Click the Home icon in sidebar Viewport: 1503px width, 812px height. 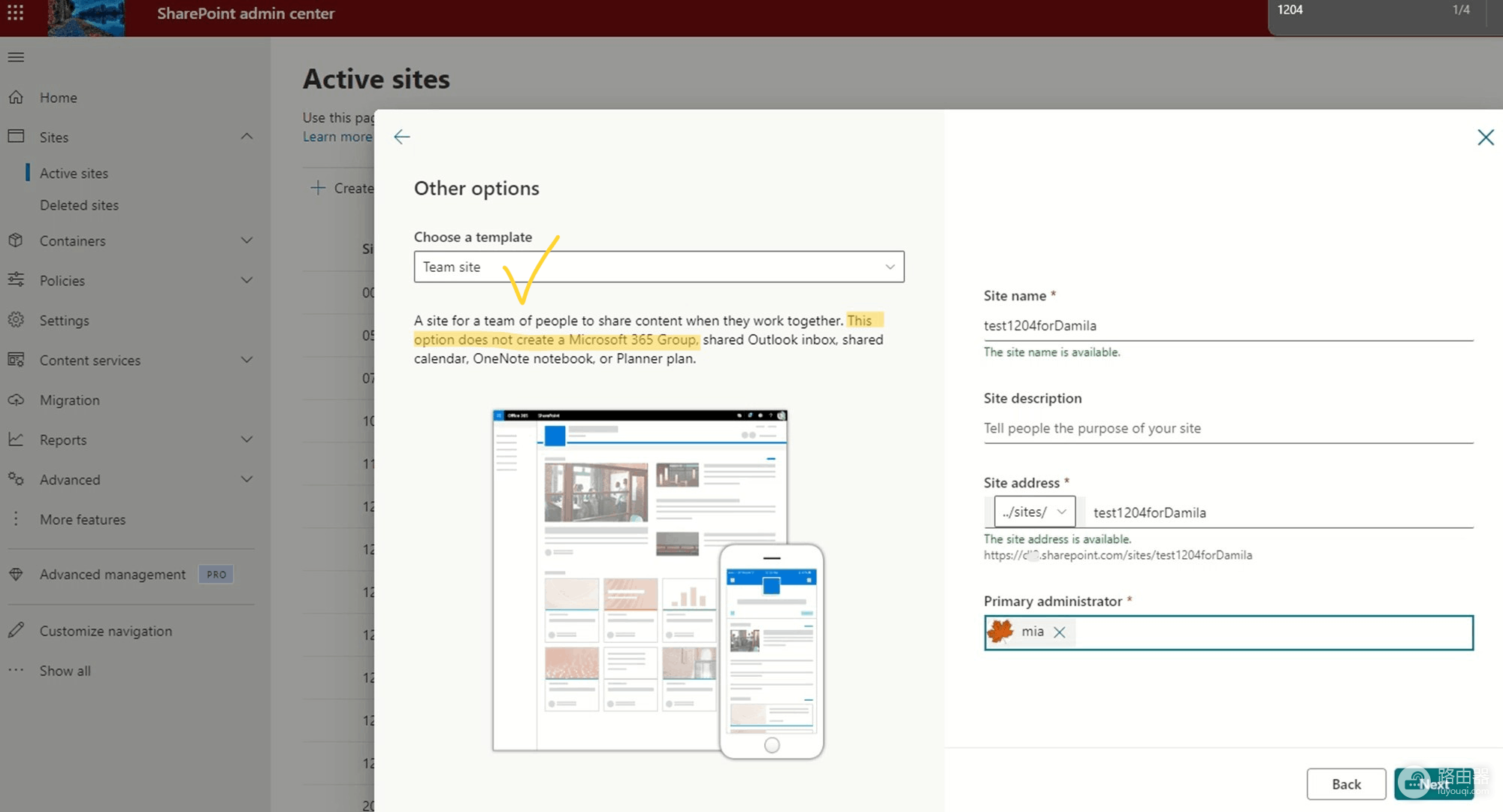pos(16,97)
